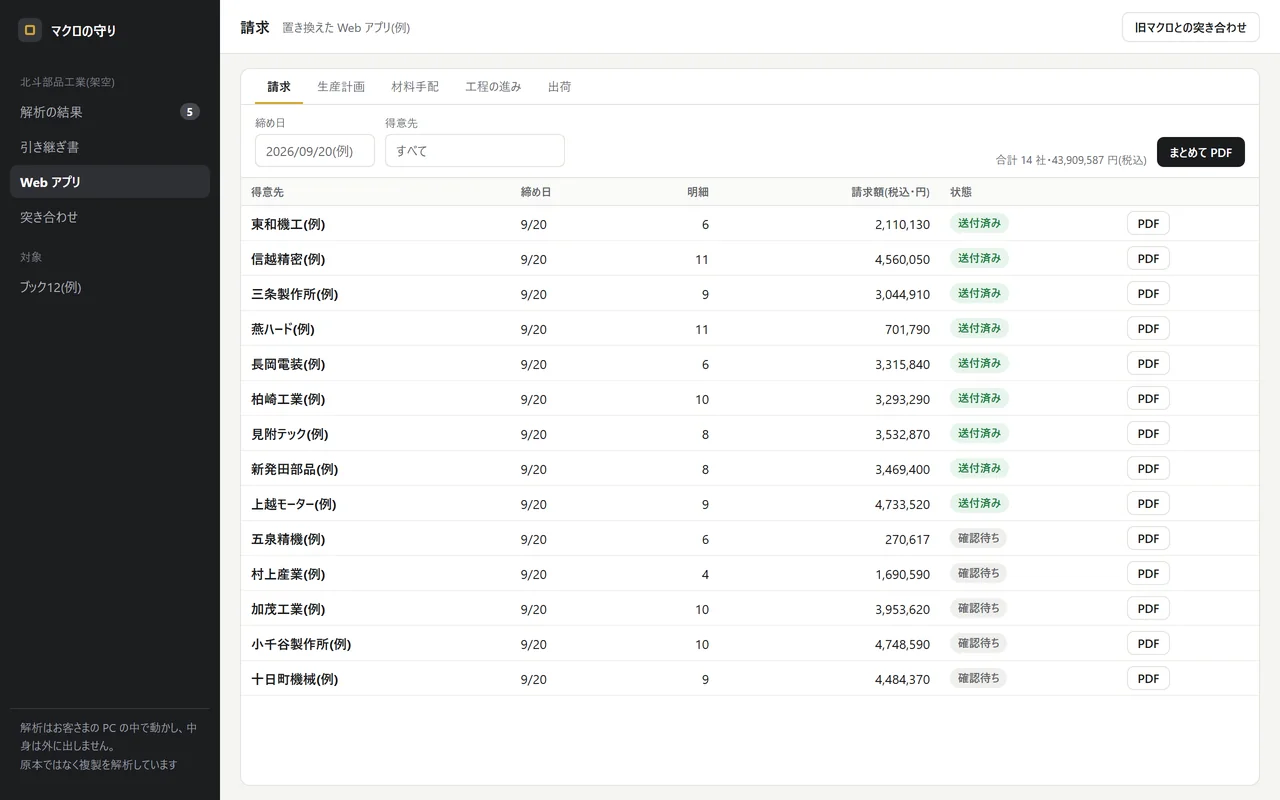The width and height of the screenshot is (1280, 800).
Task: Get PDF for 柏崎工業(例)
Action: click(1148, 399)
